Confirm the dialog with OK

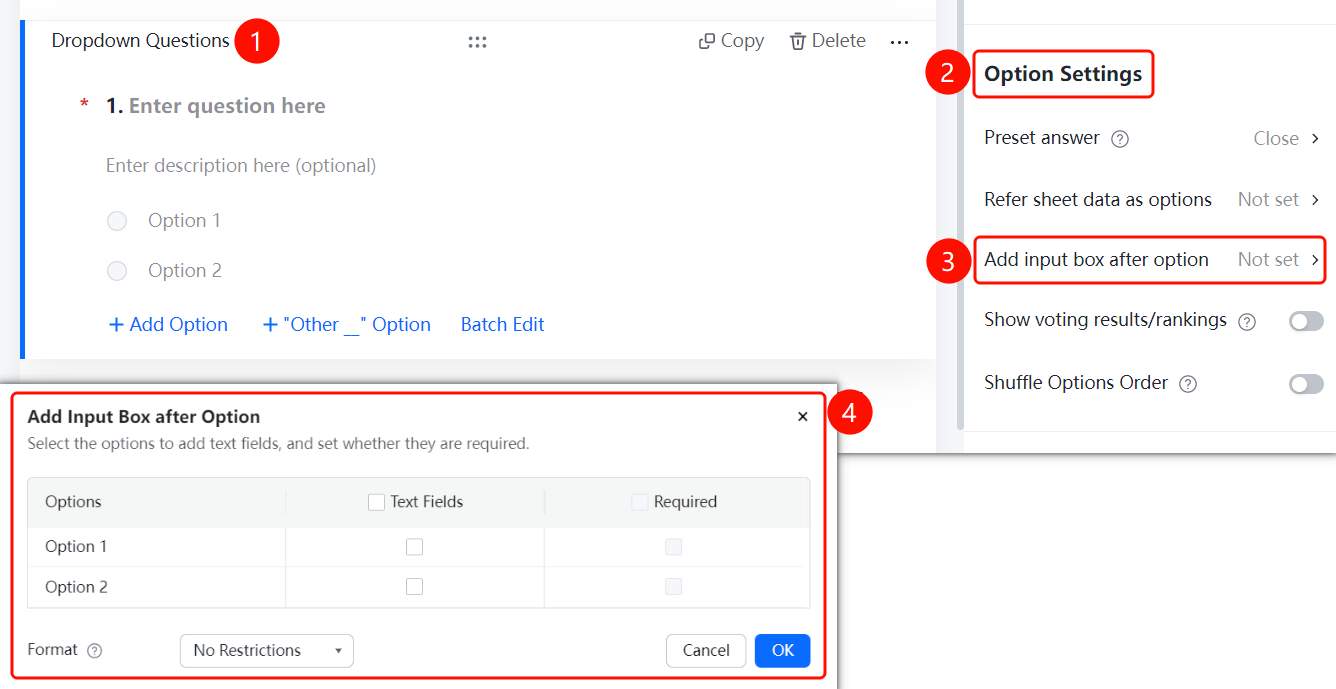(x=783, y=650)
